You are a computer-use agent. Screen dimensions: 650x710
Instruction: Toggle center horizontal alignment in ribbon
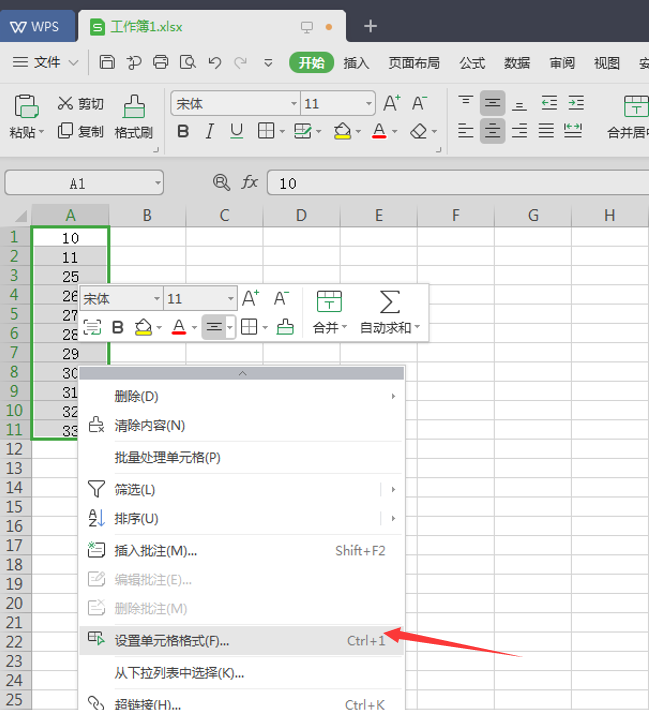[x=492, y=131]
